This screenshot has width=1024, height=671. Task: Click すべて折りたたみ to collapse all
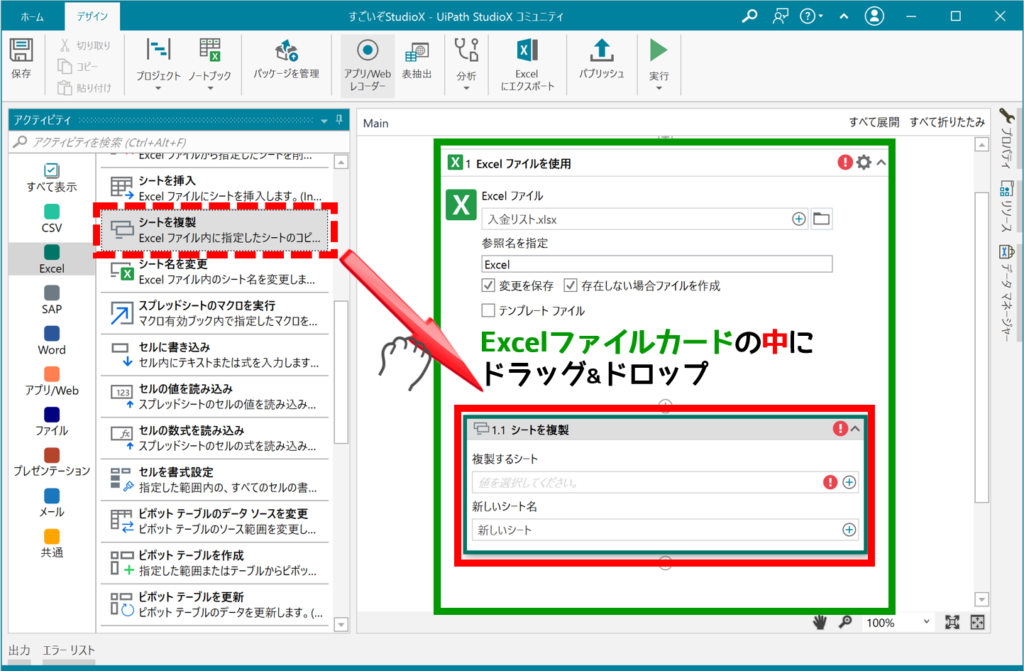(947, 122)
